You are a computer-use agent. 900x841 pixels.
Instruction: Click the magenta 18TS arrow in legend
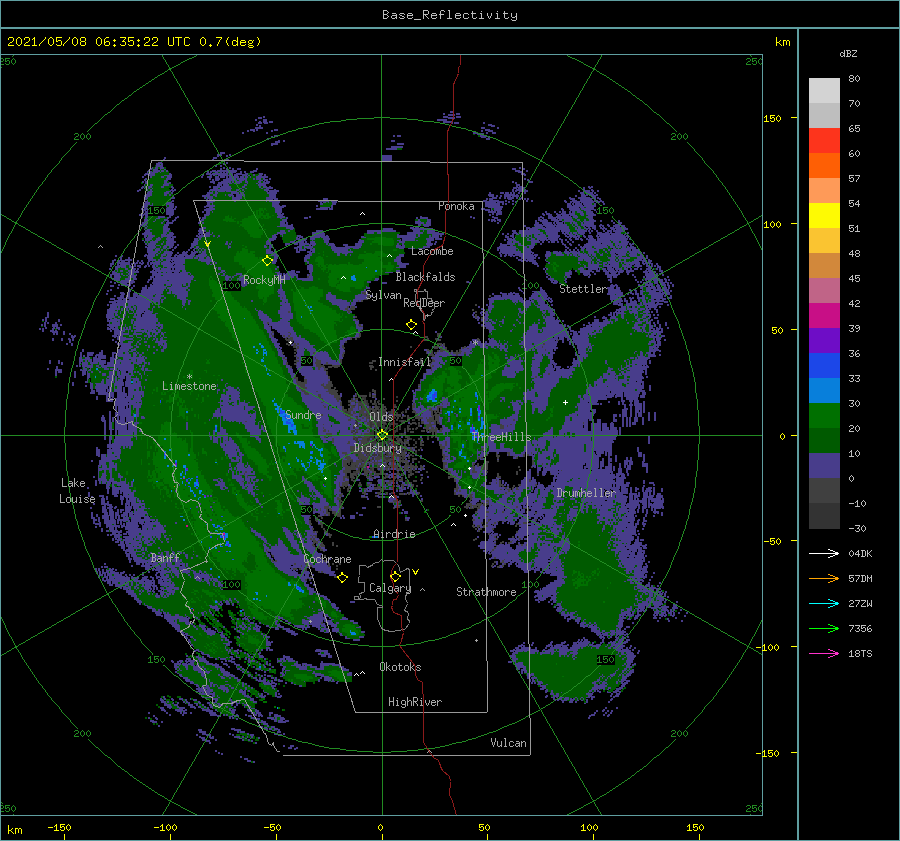[x=824, y=653]
